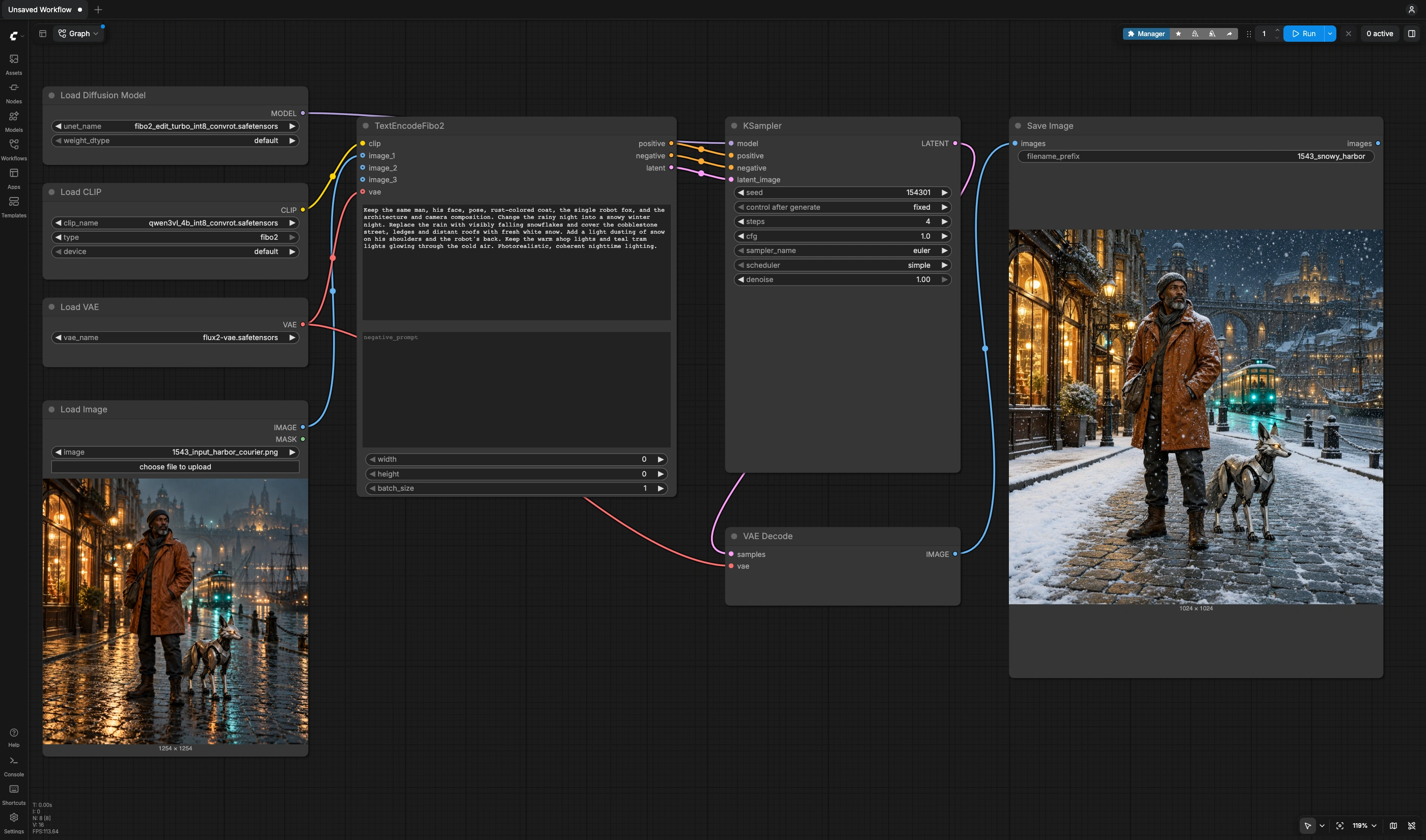Screen dimensions: 1426x840
Task: Open the Assets sidebar panel
Action: pyautogui.click(x=14, y=64)
